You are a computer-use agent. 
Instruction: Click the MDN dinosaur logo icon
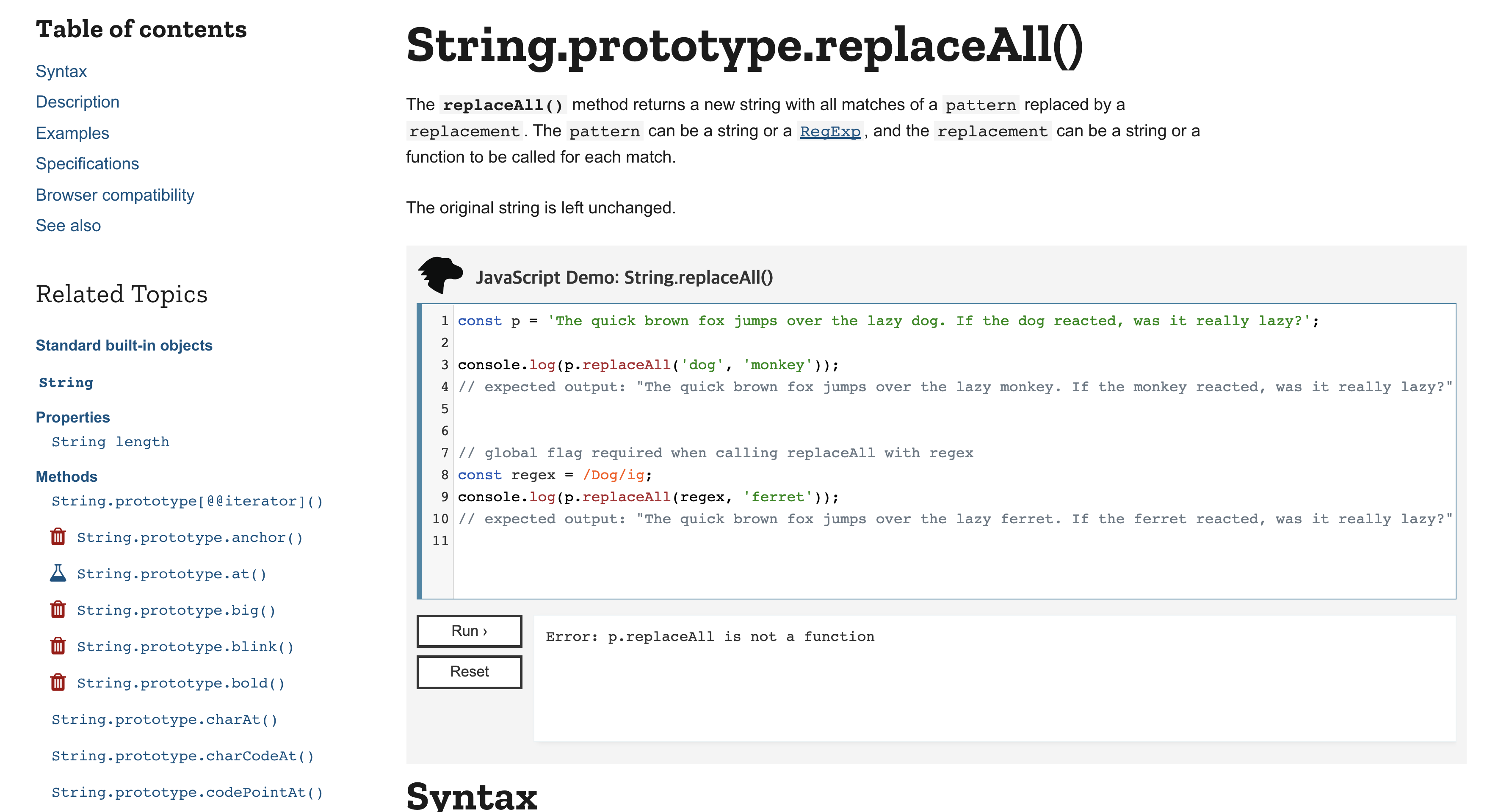440,275
